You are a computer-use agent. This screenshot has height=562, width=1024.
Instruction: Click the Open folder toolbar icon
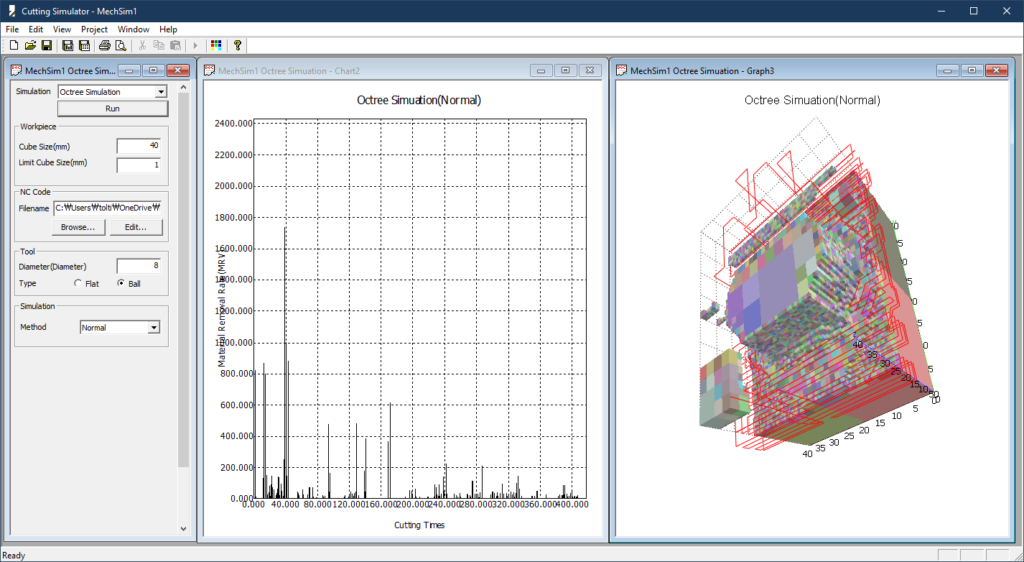pos(30,45)
